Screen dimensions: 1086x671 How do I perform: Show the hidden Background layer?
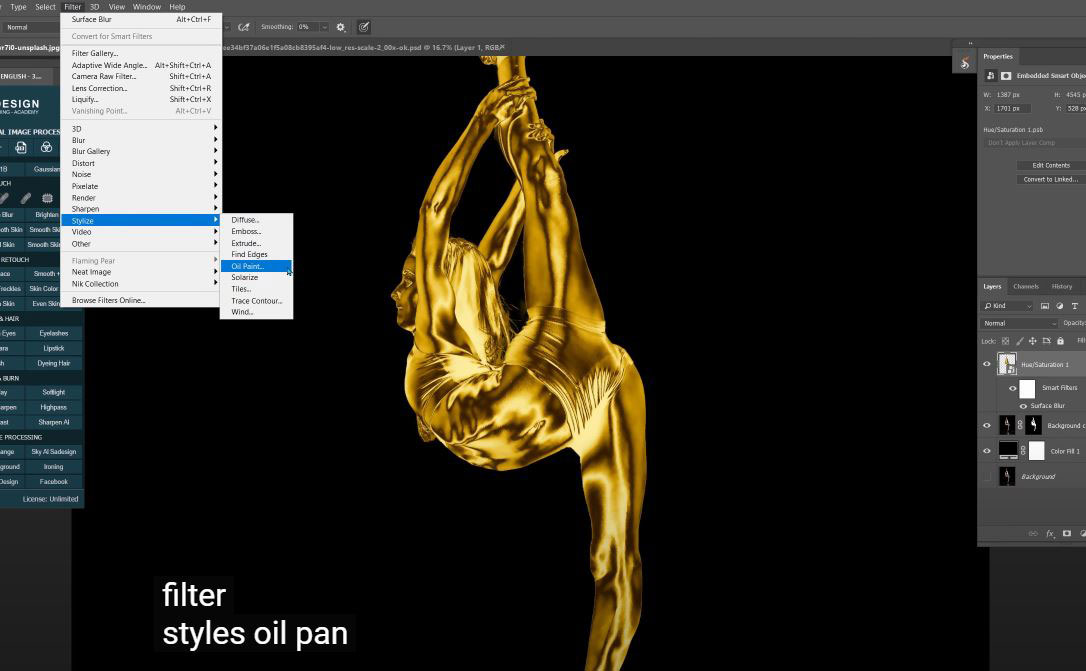tap(987, 476)
